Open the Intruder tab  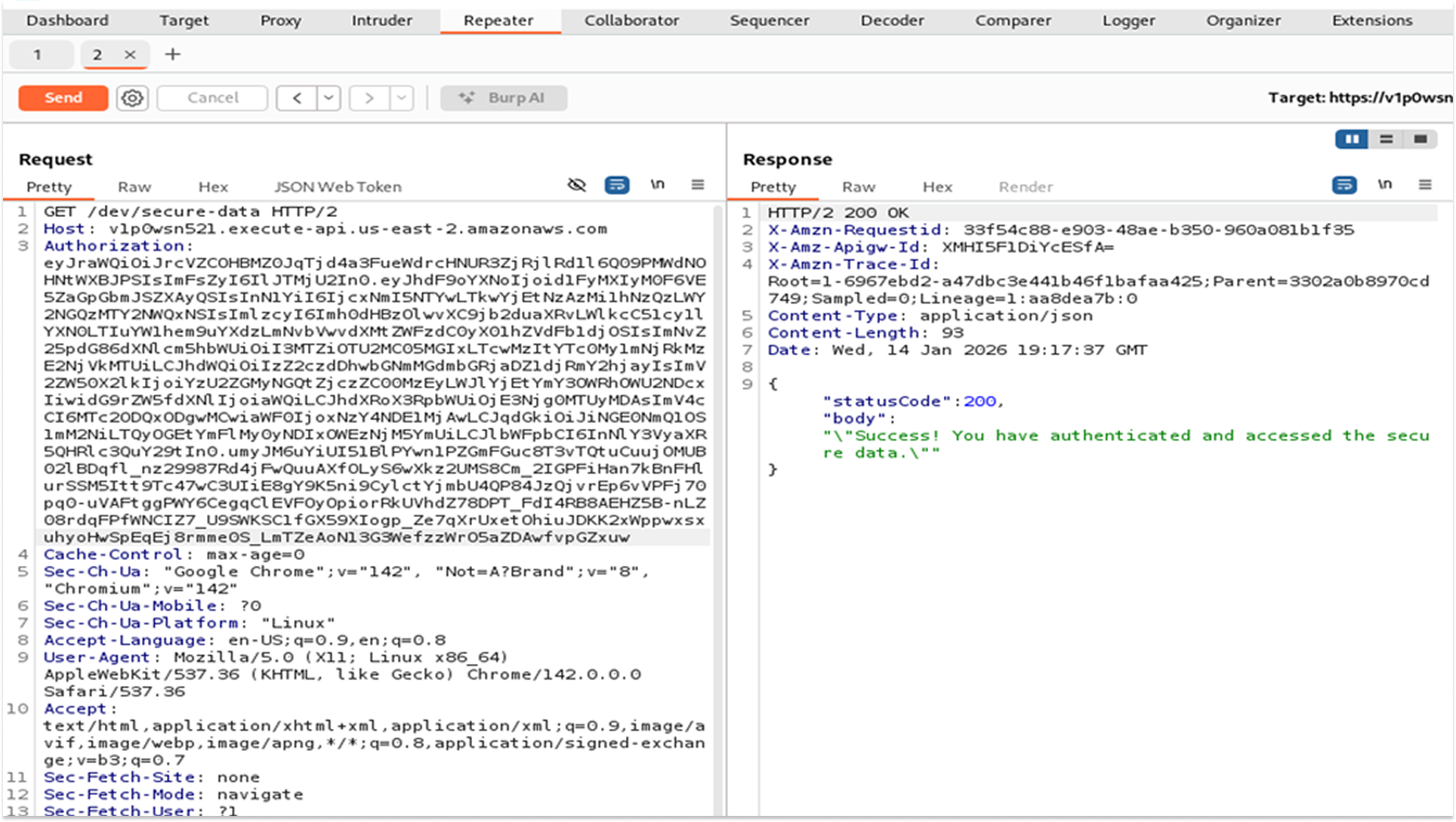381,20
